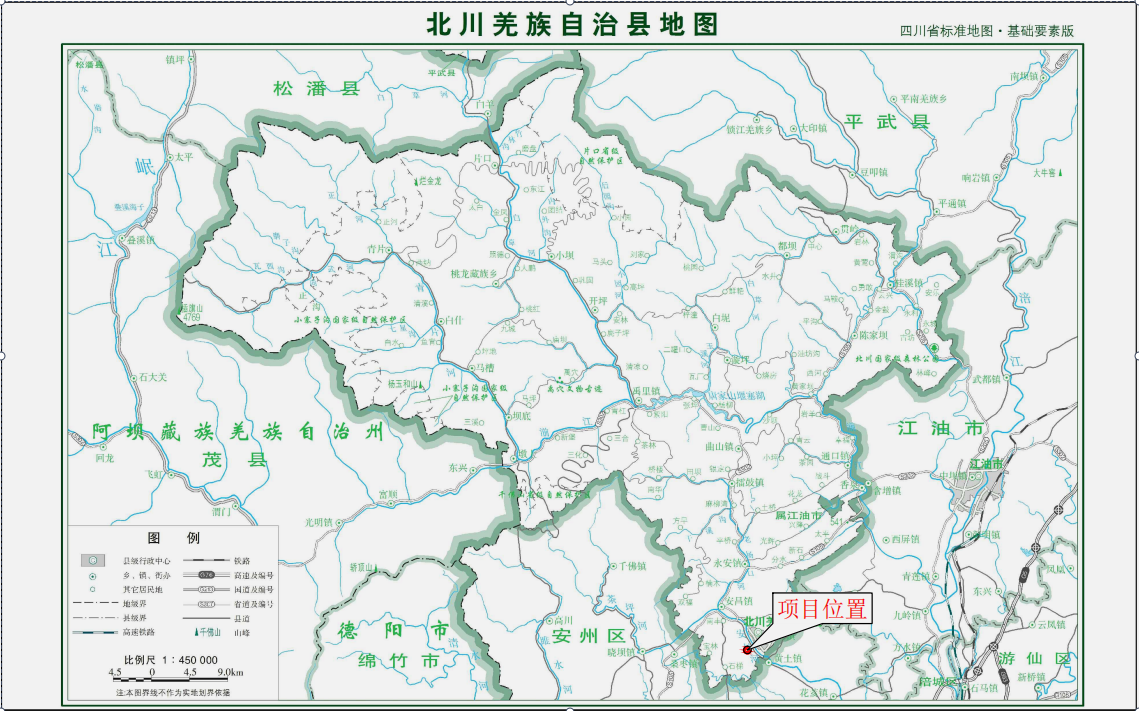This screenshot has width=1139, height=711.
Task: Click the 平武县 county label
Action: 887,122
